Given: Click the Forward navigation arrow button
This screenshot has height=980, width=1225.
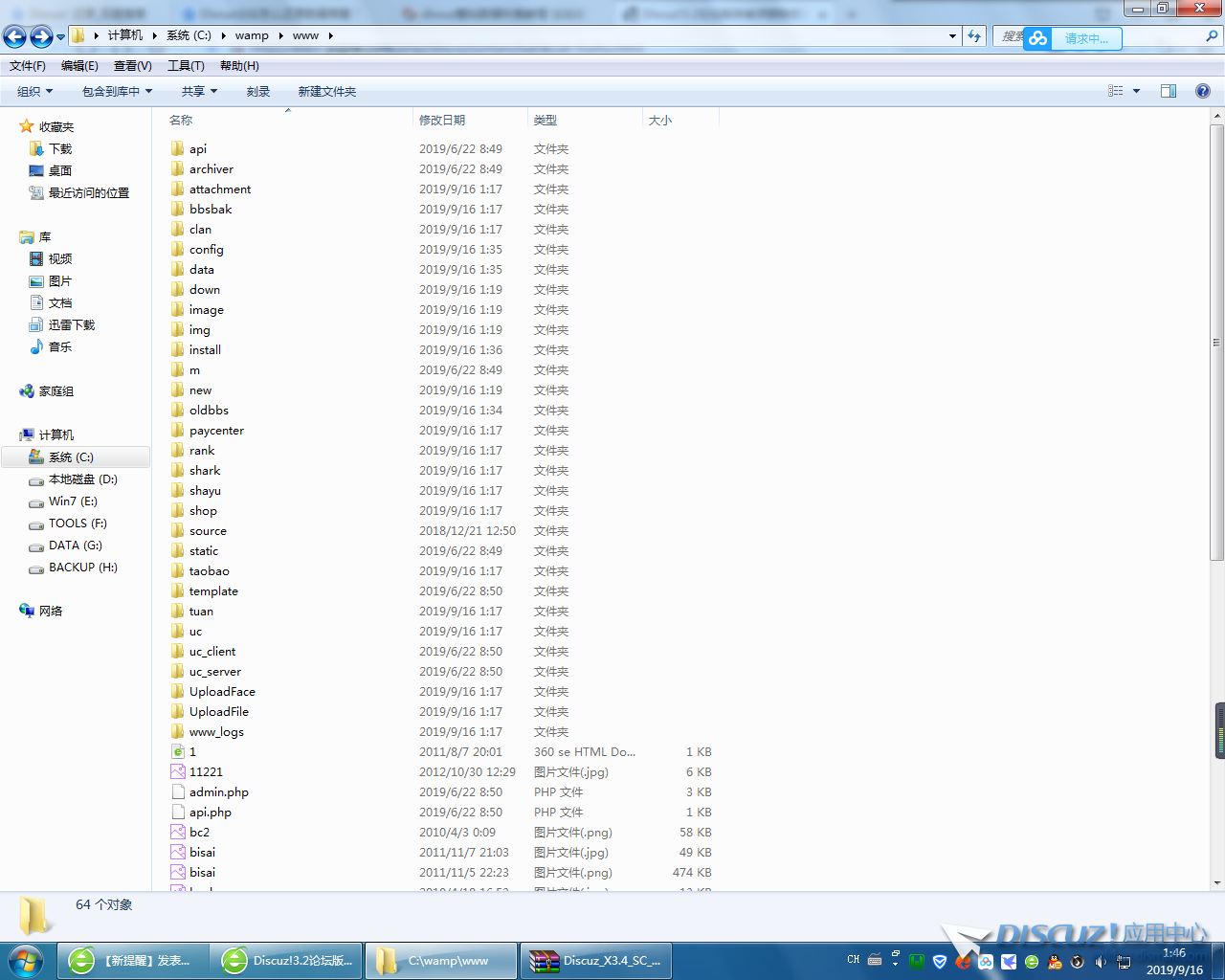Looking at the screenshot, I should coord(41,36).
